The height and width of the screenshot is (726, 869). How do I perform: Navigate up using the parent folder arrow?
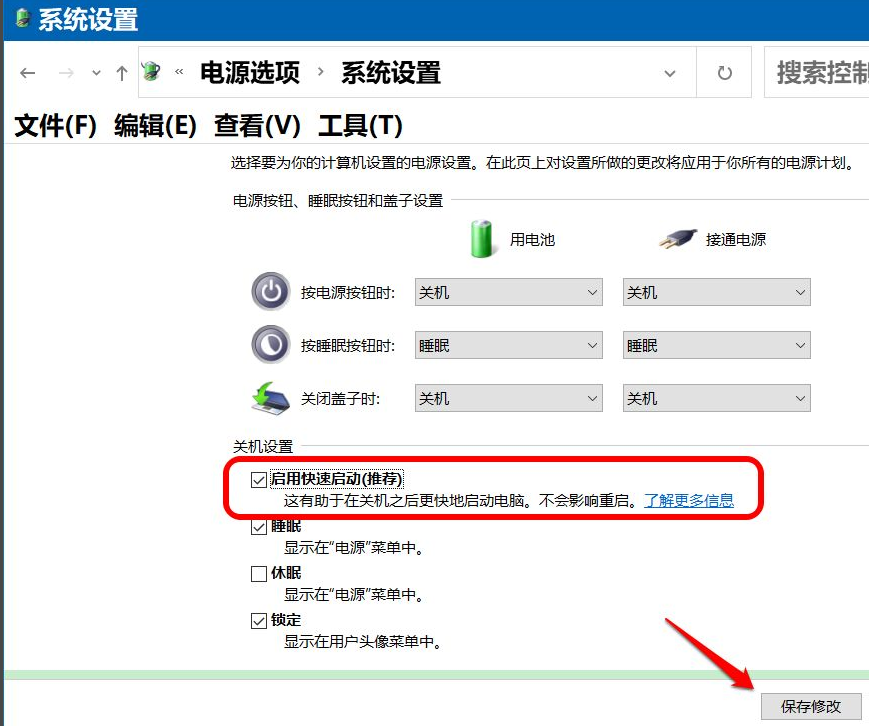pos(120,72)
